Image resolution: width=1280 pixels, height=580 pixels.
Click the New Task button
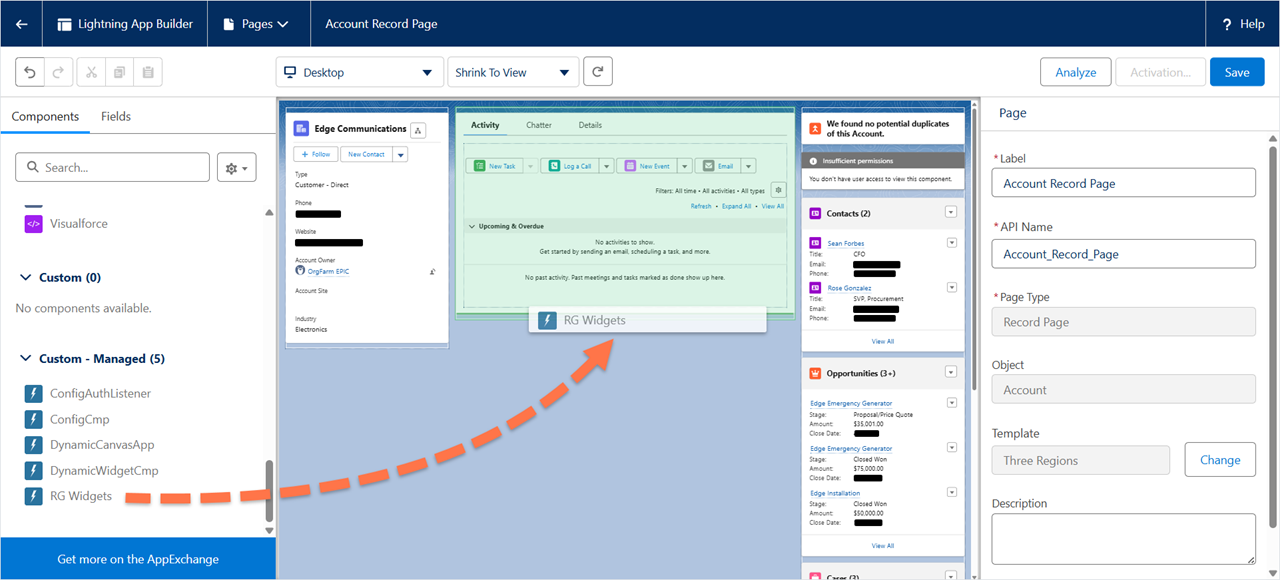click(496, 166)
